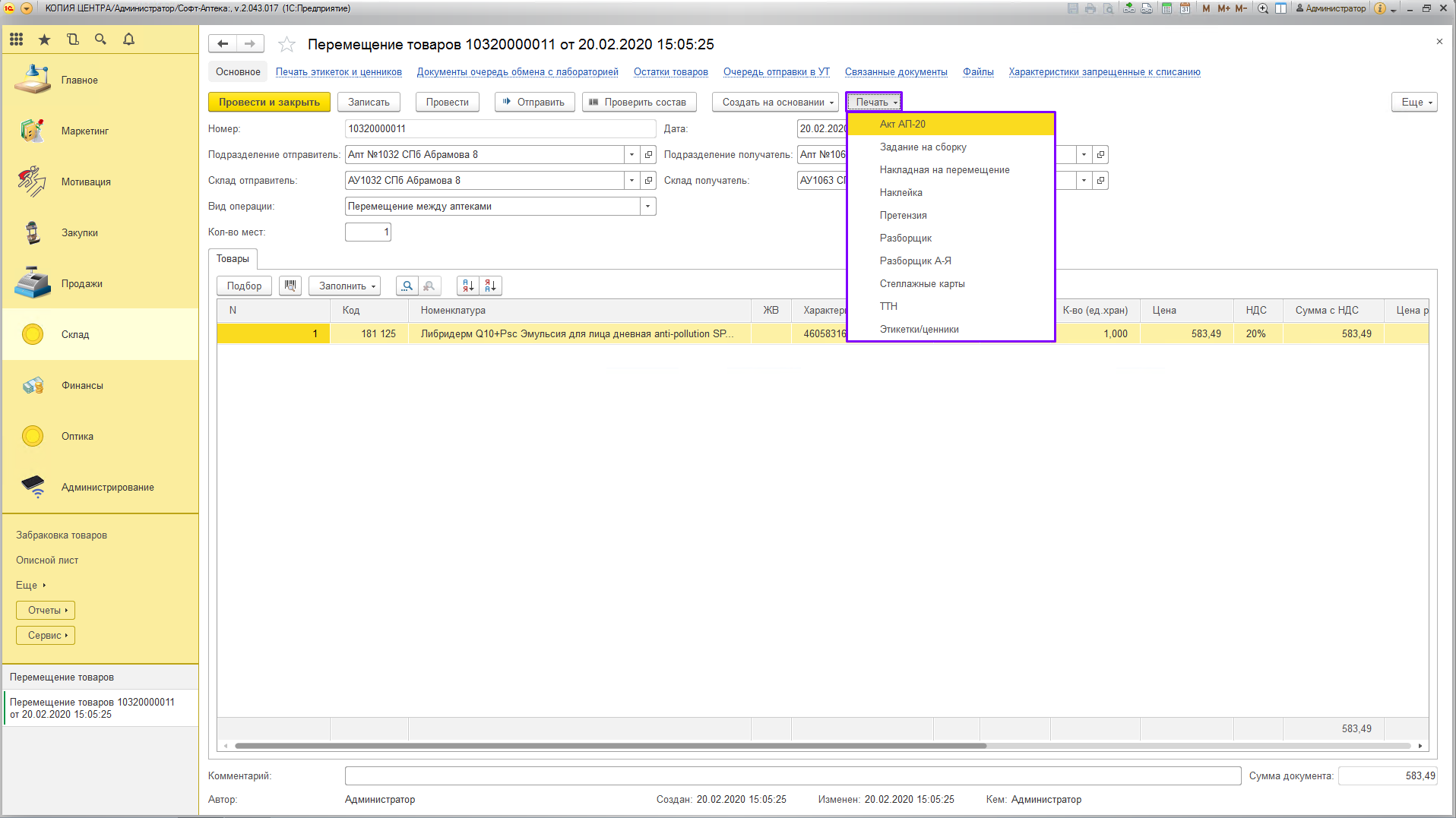Expand the Заполнить dropdown
1456x818 pixels.
347,286
